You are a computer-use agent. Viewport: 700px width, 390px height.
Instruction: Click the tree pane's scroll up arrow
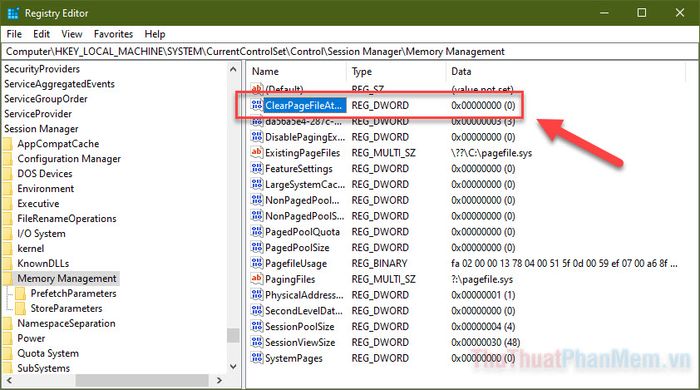click(x=233, y=70)
